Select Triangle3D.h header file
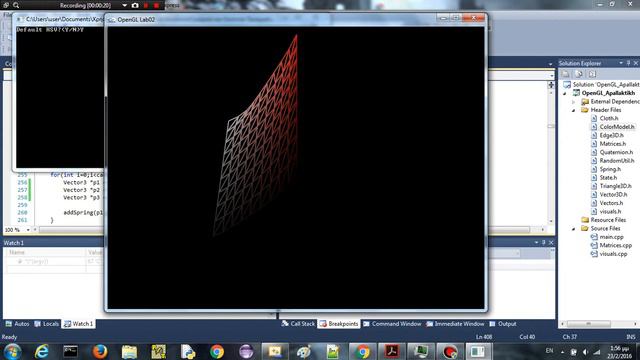 615,186
